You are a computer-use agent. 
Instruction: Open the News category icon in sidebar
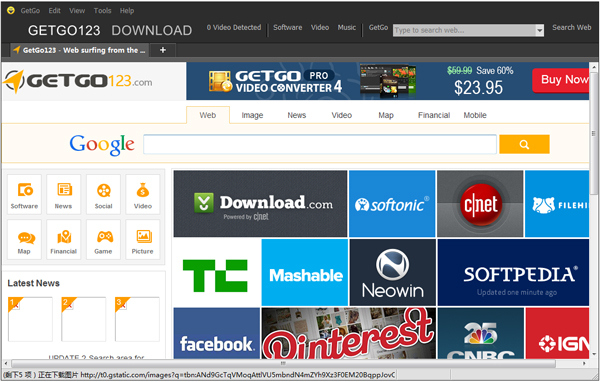pos(64,194)
